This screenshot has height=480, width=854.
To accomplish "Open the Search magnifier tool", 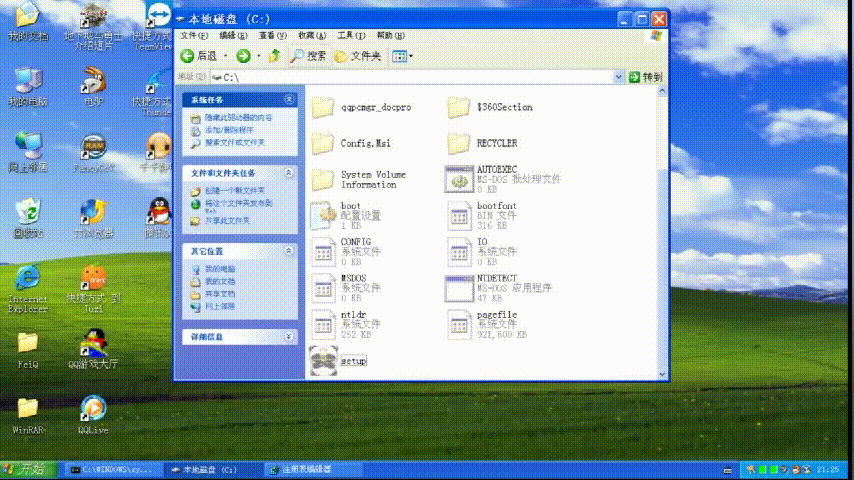I will pos(308,56).
